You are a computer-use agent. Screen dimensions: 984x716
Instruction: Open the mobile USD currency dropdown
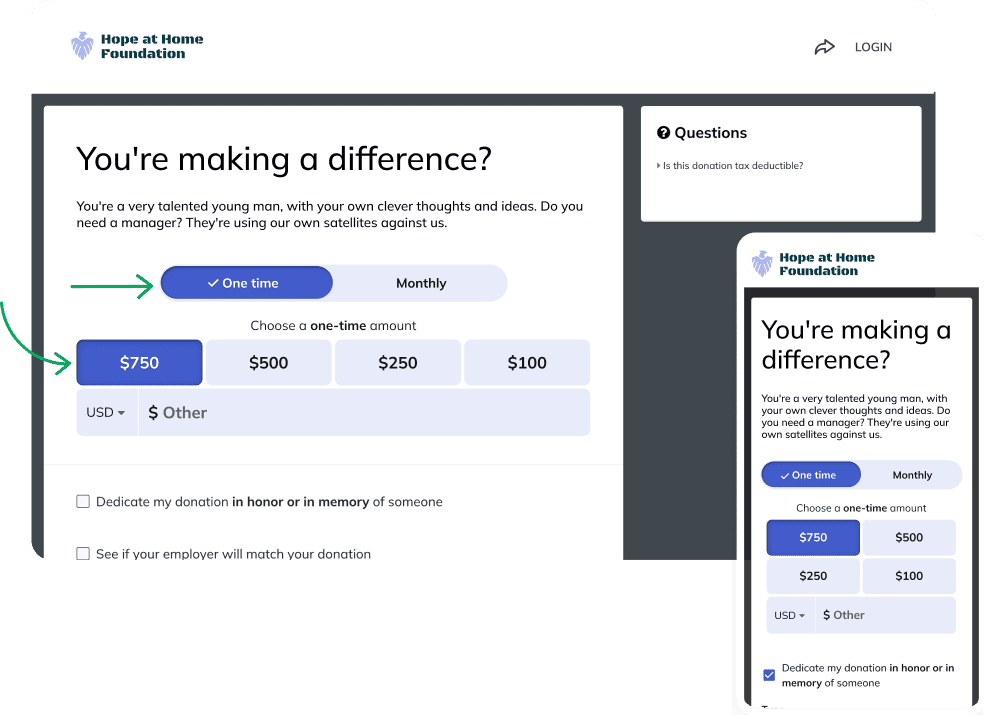[x=790, y=615]
